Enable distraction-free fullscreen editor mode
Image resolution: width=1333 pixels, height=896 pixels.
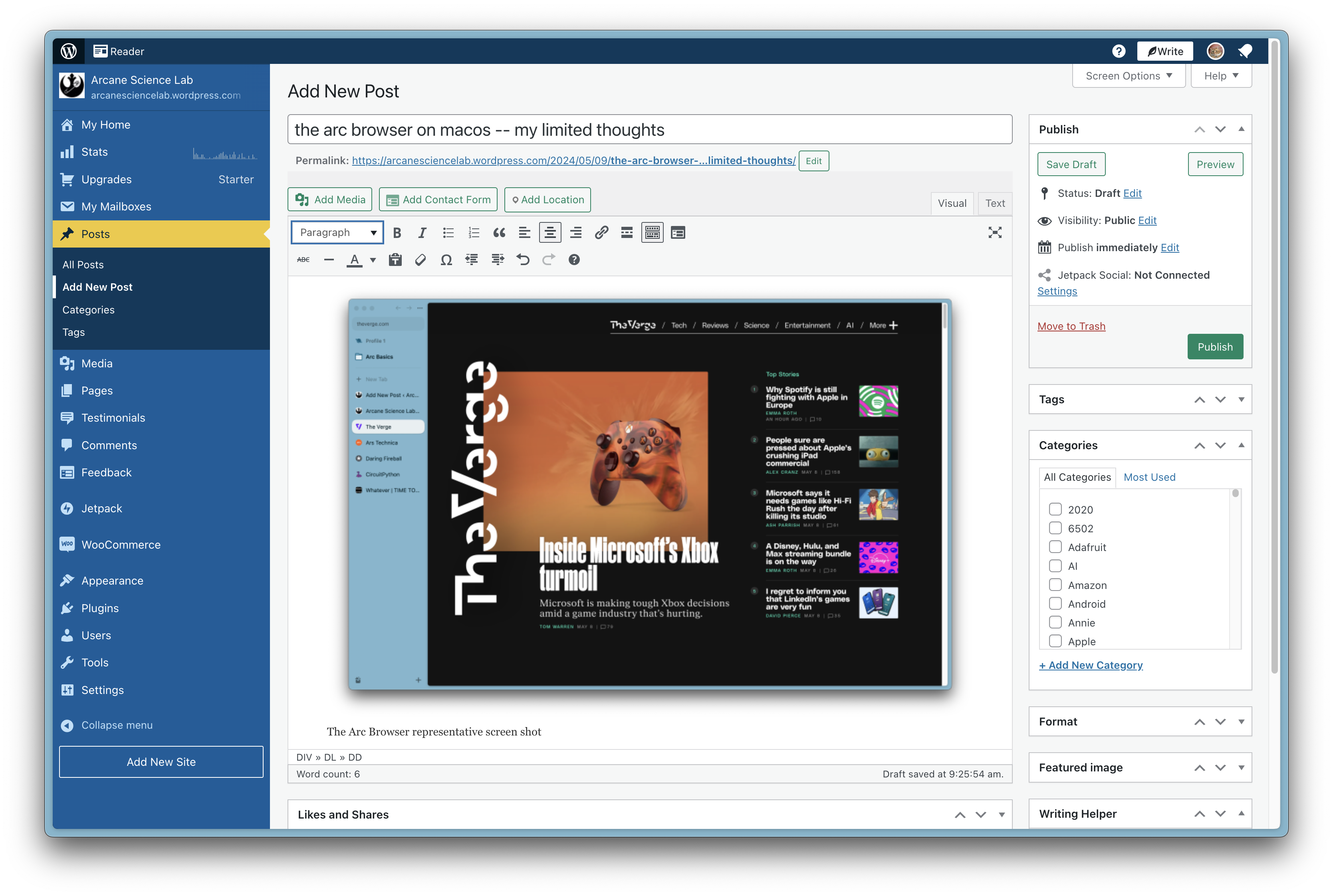coord(995,232)
